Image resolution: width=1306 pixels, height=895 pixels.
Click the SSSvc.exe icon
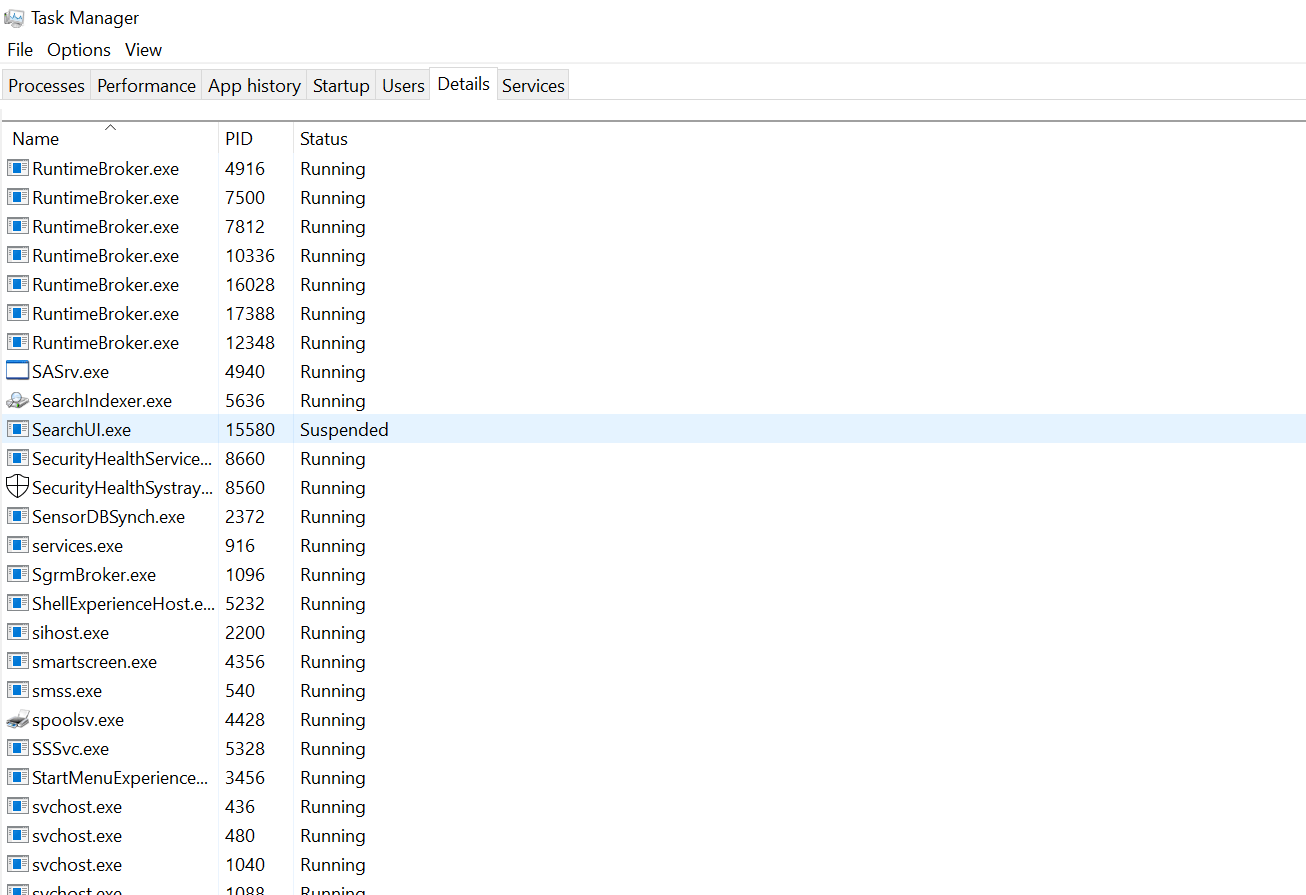(x=18, y=748)
